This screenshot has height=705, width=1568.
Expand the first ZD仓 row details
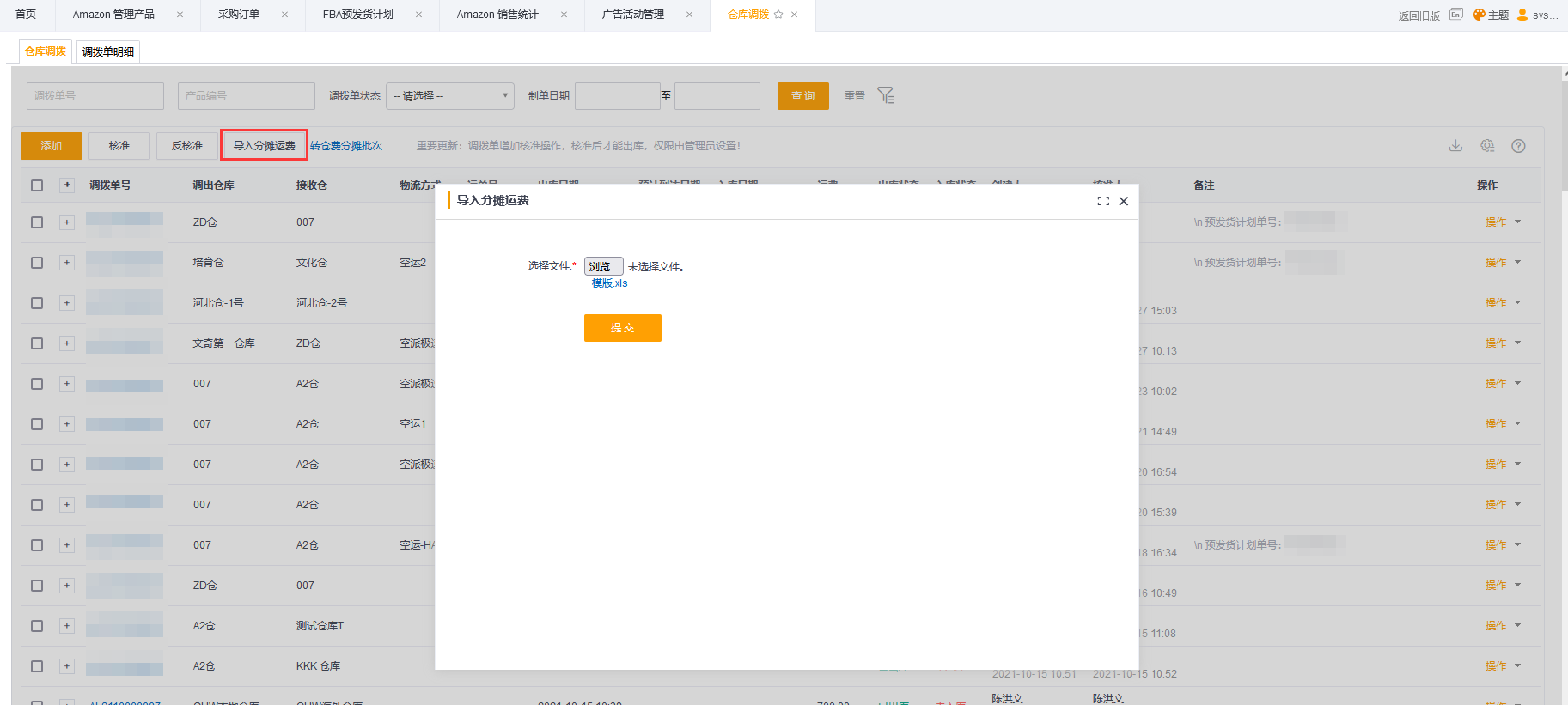[67, 222]
